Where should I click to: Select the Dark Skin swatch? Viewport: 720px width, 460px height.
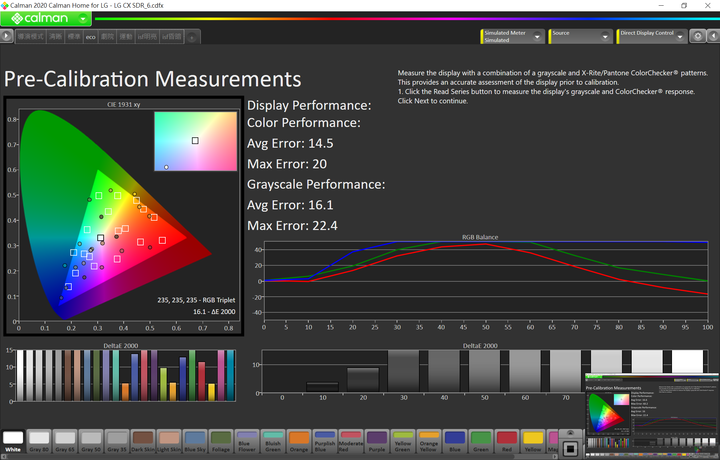[x=143, y=442]
